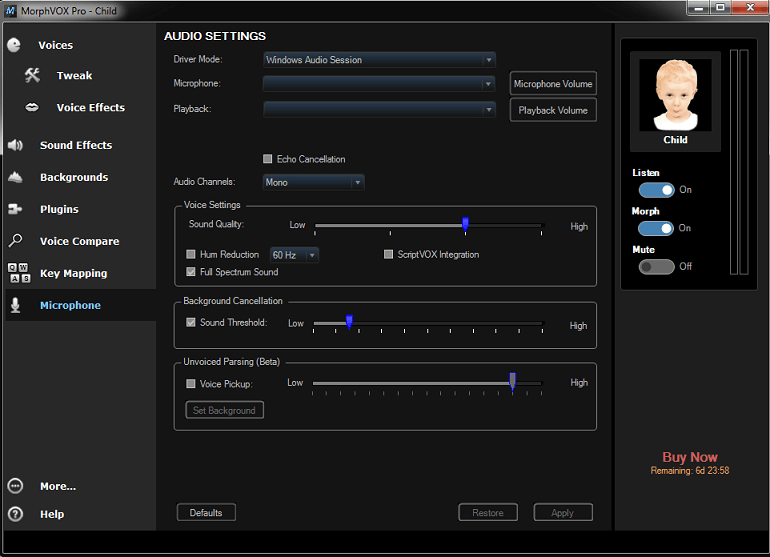Click the Help question mark icon
This screenshot has width=770, height=557.
click(15, 514)
